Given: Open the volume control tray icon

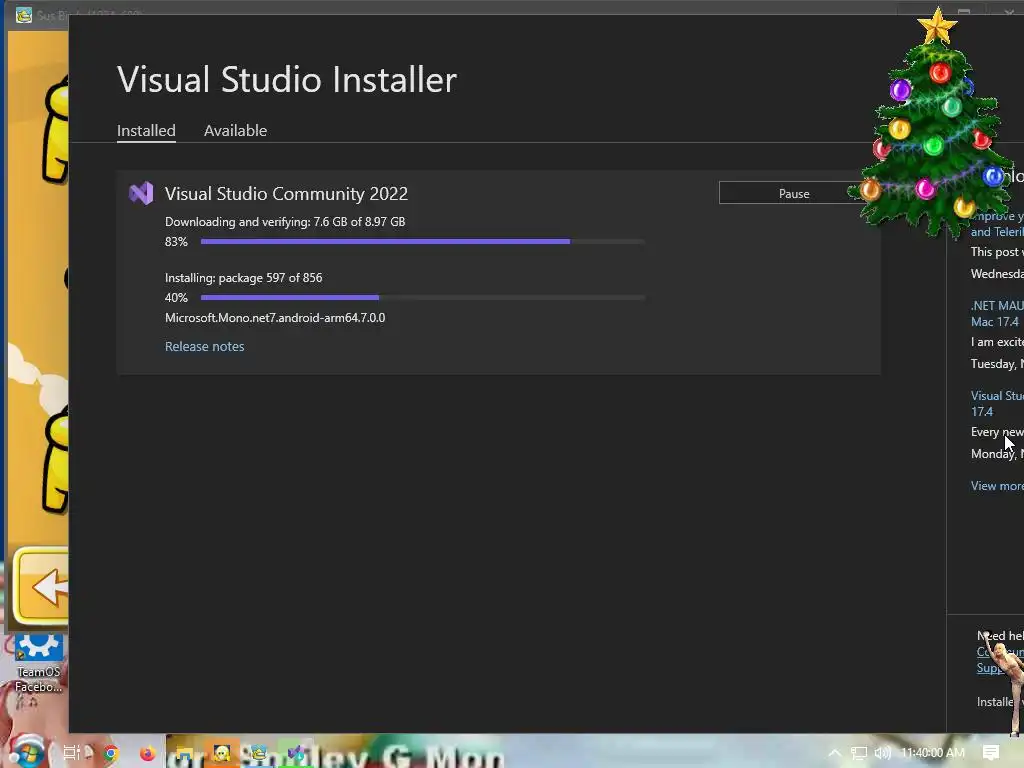Looking at the screenshot, I should [x=882, y=753].
